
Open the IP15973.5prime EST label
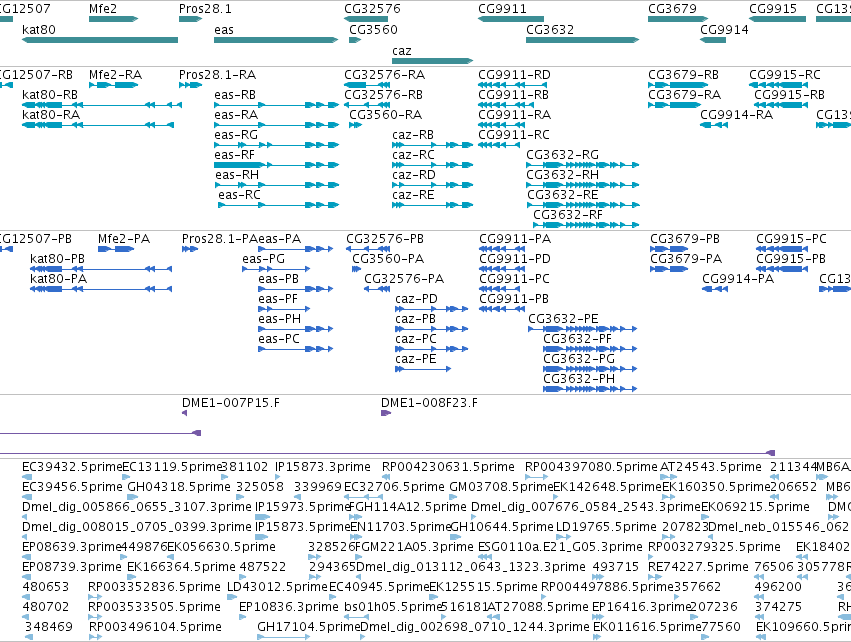[x=303, y=507]
